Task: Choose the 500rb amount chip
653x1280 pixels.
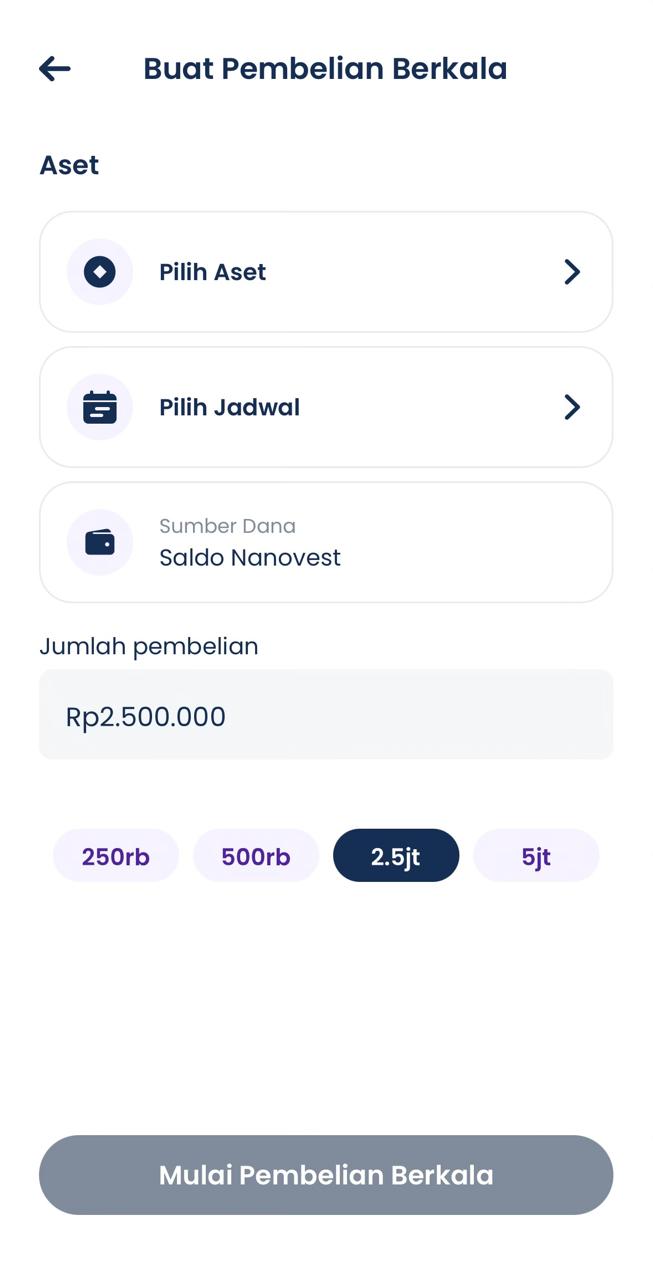Action: (x=256, y=856)
